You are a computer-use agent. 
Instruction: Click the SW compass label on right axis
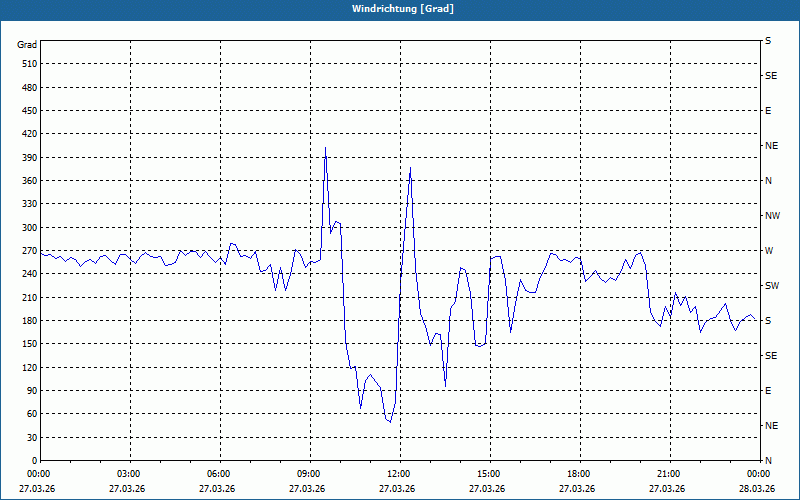point(772,286)
